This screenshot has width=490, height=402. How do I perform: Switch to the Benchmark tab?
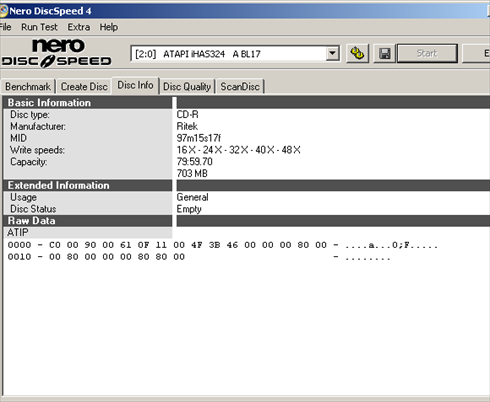28,87
